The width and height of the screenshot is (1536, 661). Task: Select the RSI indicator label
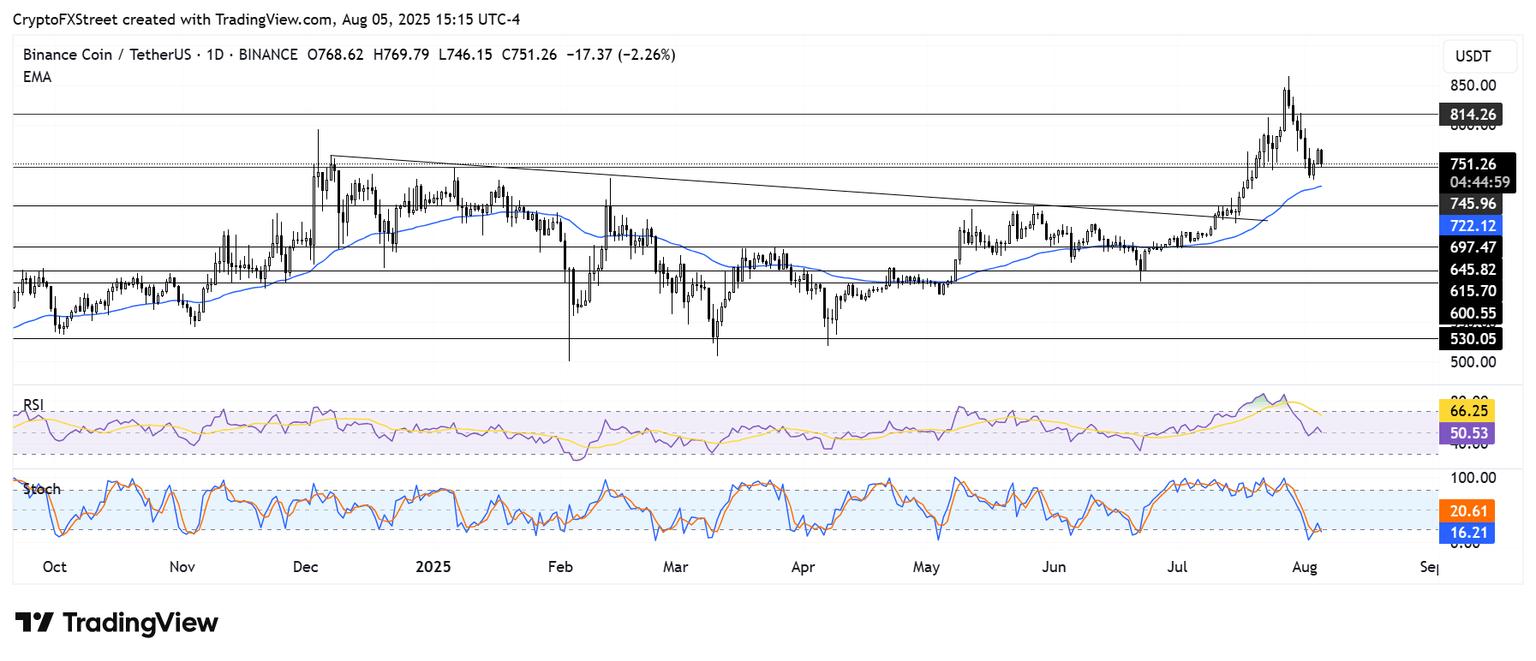(x=34, y=405)
